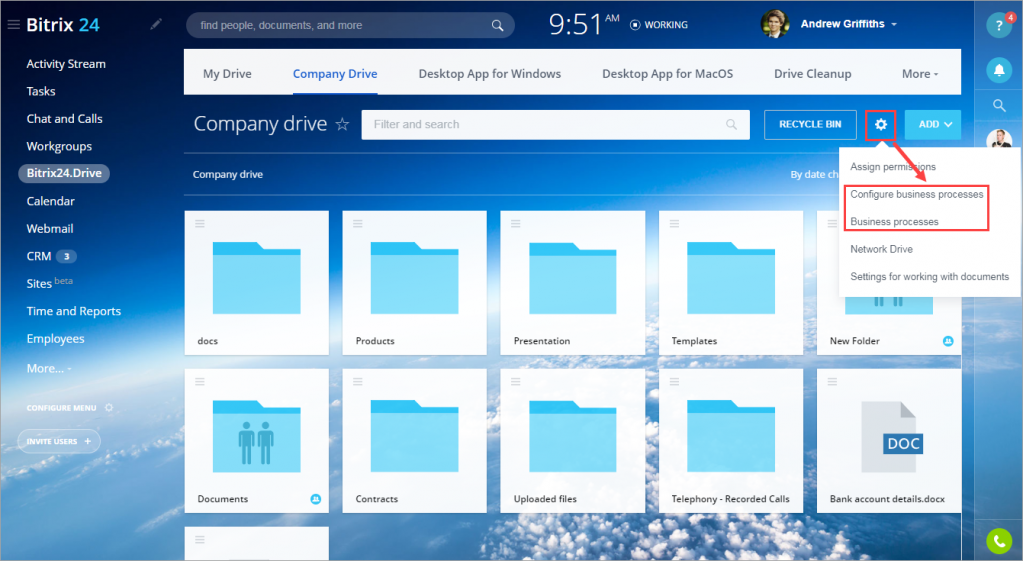Open the ADD dropdown button
This screenshot has height=561, width=1023.
click(933, 124)
